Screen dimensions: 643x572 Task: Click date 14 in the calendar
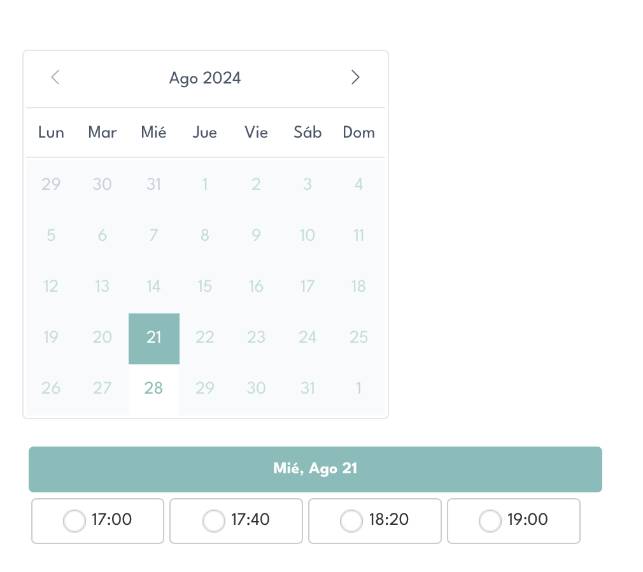pos(153,286)
